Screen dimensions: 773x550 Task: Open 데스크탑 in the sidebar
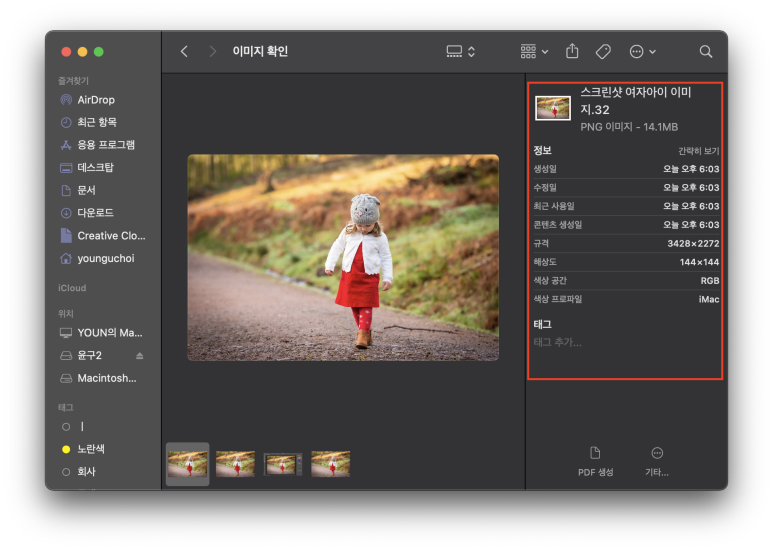coord(87,168)
